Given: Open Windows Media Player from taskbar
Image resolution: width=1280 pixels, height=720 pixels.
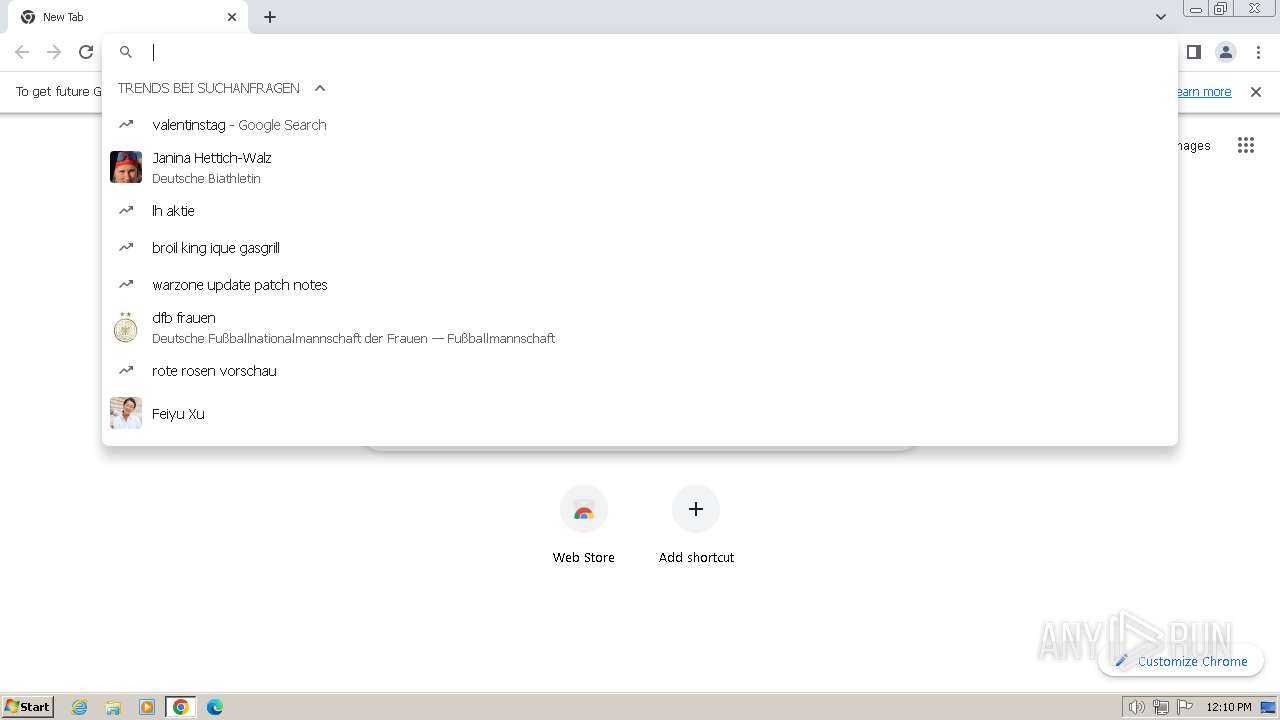Looking at the screenshot, I should click(147, 707).
